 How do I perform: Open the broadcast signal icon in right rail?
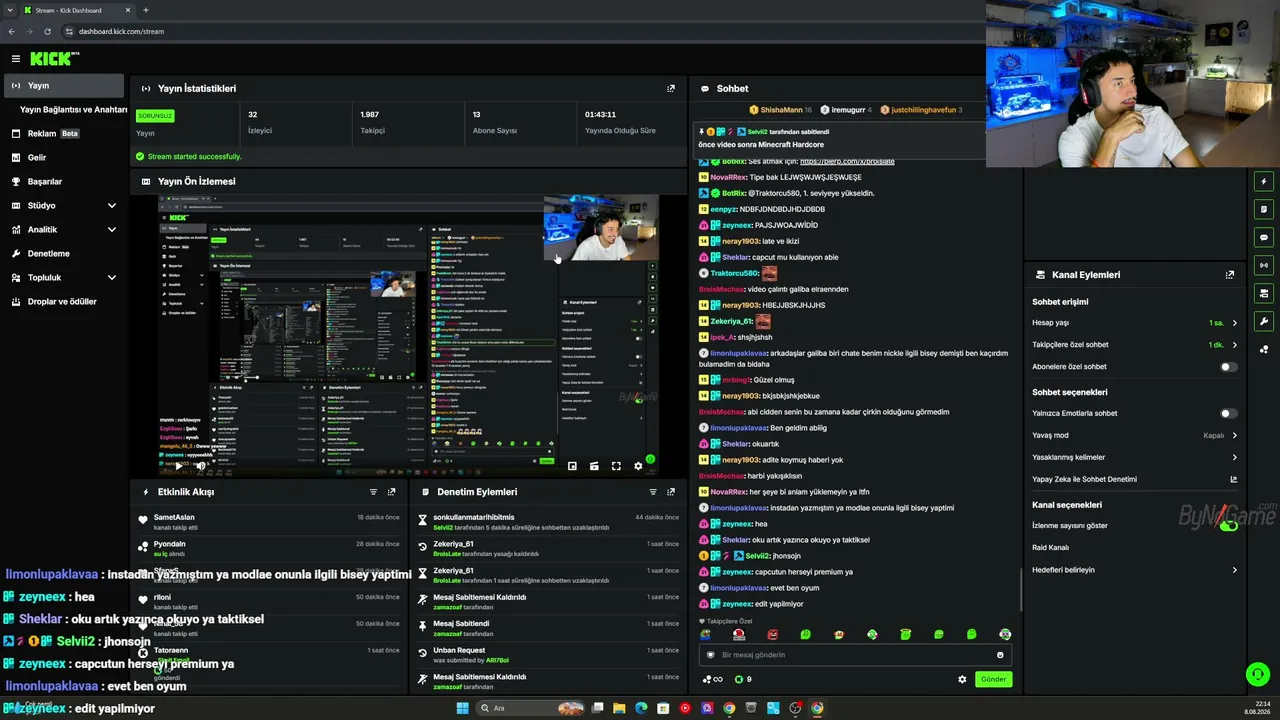(x=1264, y=266)
